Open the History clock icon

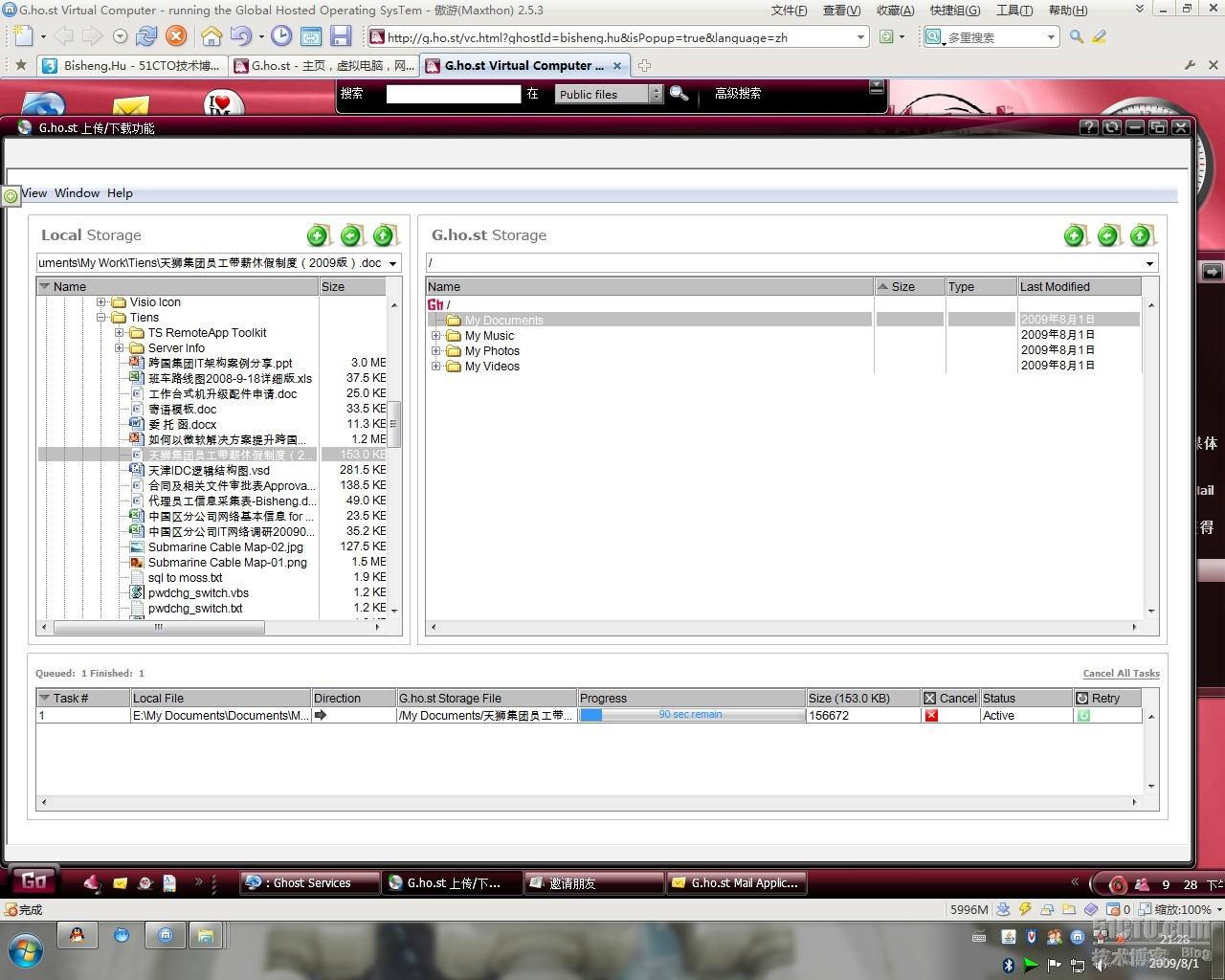point(281,36)
